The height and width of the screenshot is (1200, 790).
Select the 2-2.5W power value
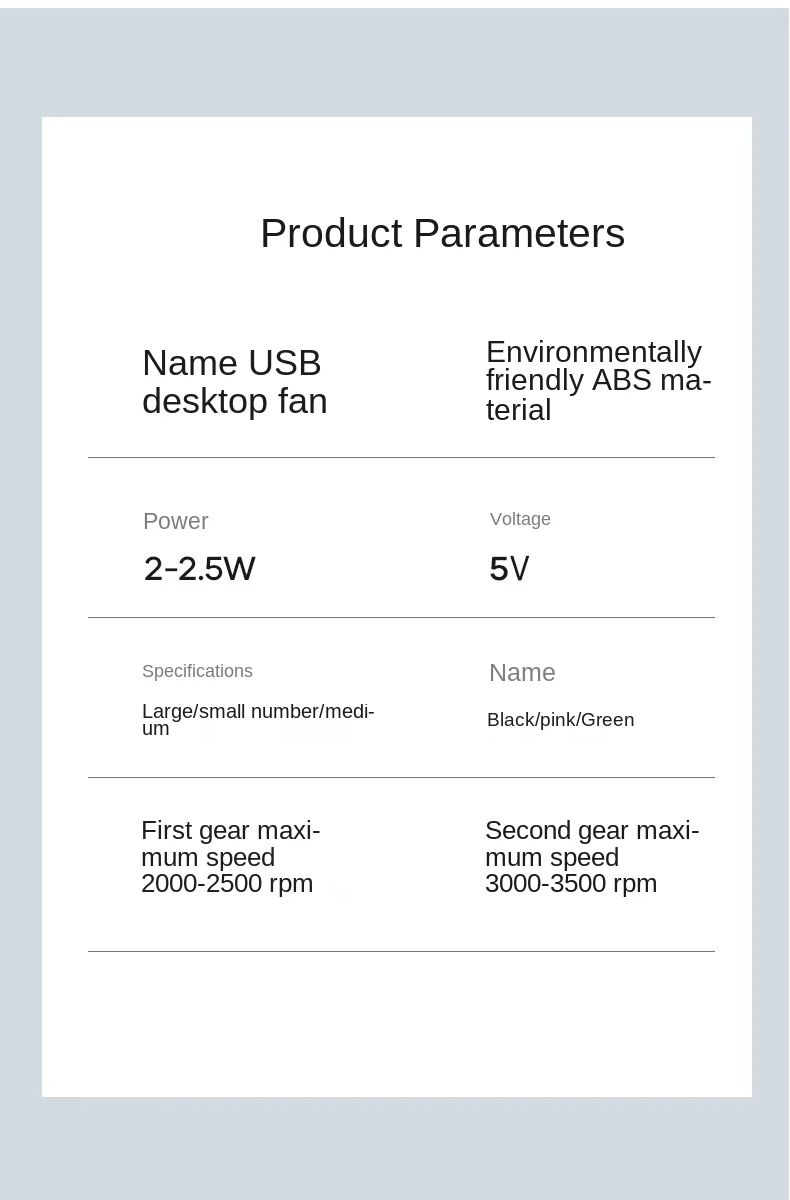click(x=200, y=569)
